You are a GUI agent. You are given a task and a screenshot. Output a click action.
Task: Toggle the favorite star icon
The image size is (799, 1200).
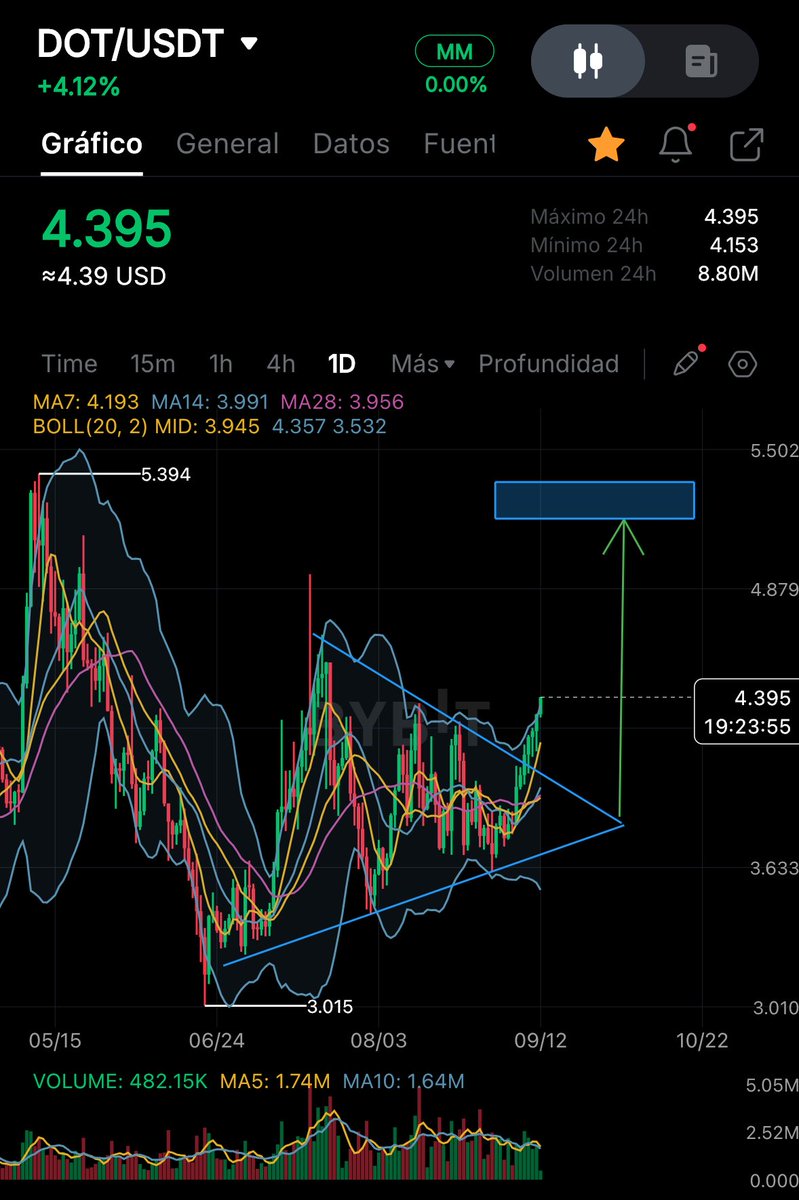click(606, 146)
